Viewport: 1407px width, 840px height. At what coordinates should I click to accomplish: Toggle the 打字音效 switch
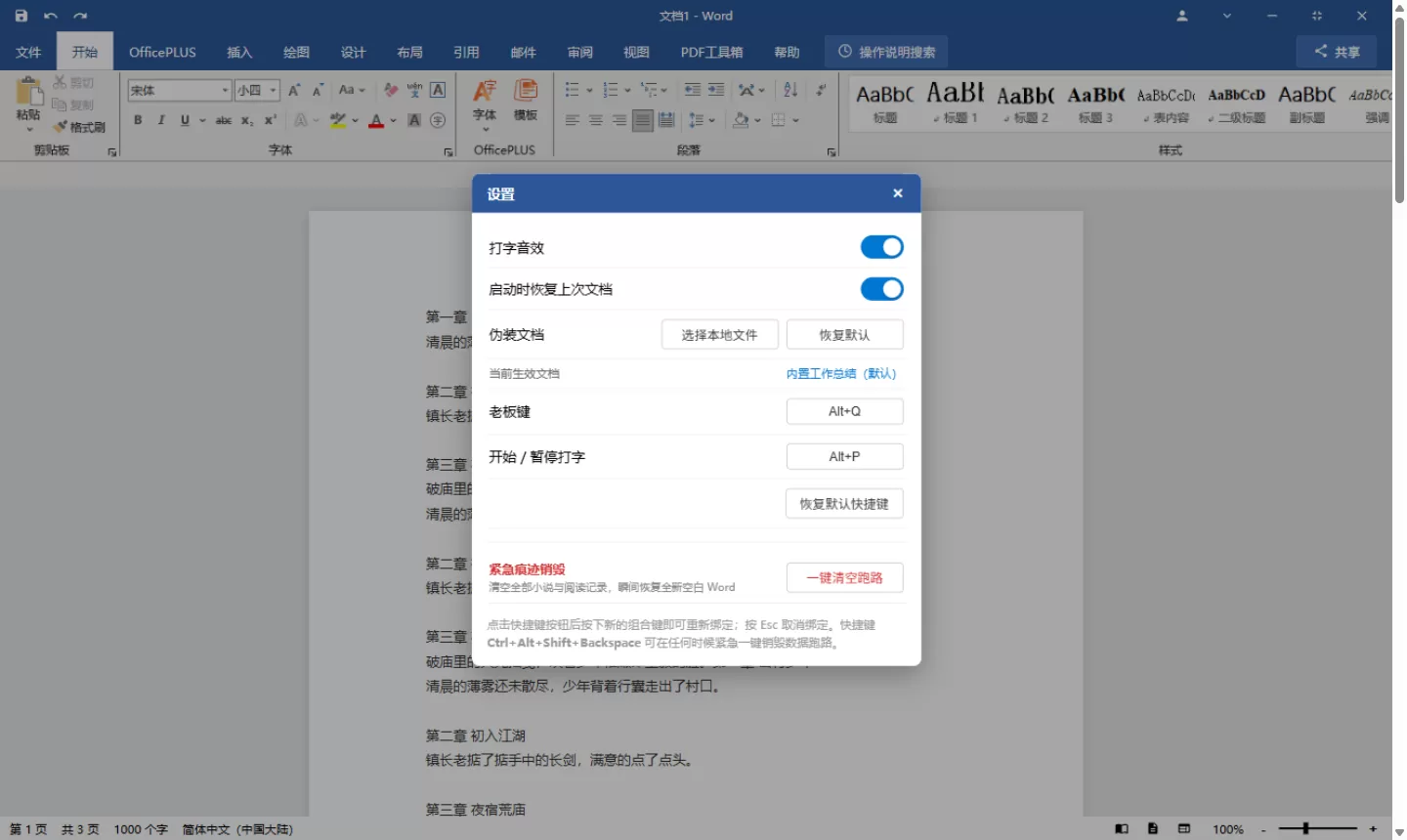tap(881, 247)
